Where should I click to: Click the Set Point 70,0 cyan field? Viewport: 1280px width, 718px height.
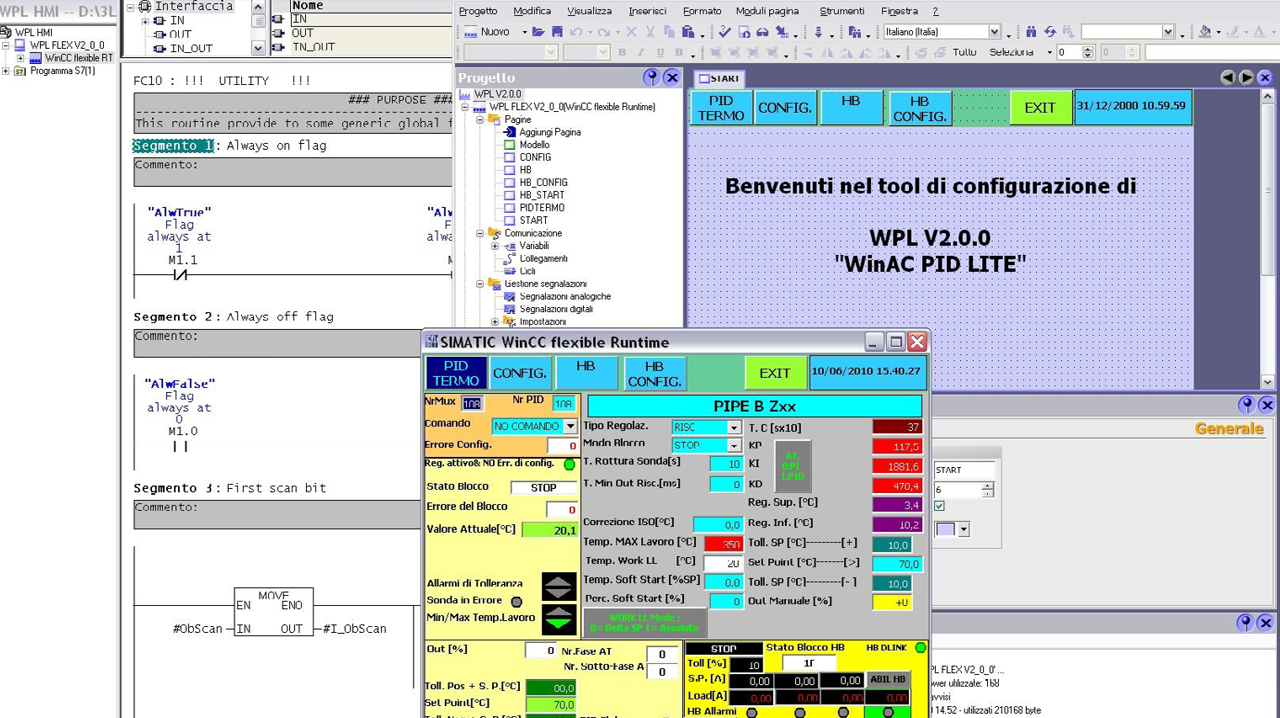click(897, 564)
